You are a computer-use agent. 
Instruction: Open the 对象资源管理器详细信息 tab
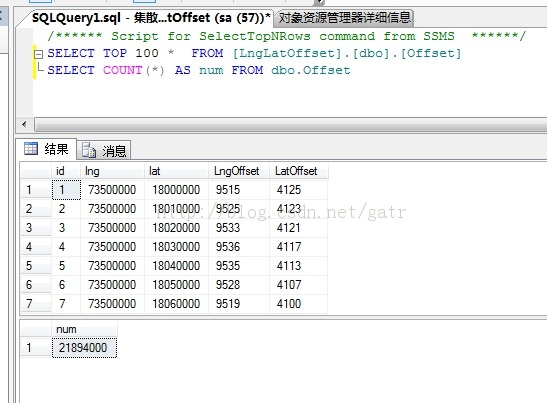click(x=344, y=18)
